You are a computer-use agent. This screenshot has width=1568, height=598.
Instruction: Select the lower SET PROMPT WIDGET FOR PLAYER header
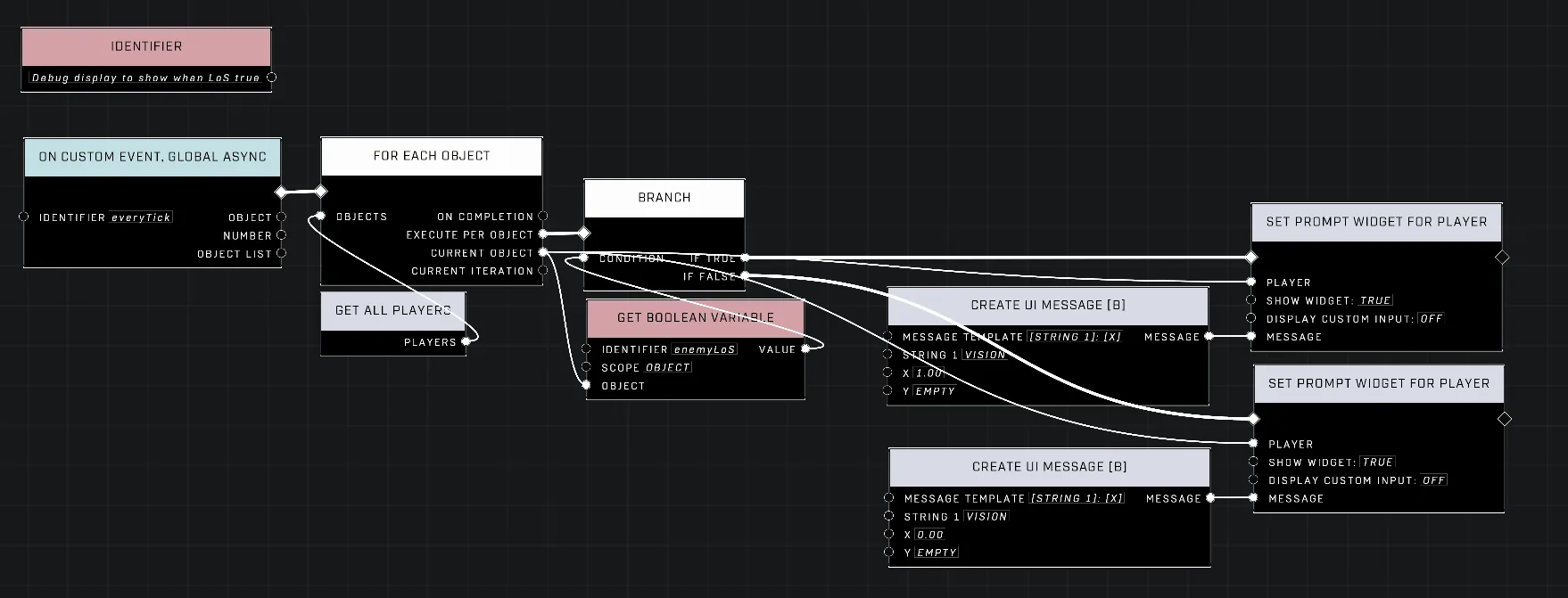click(x=1379, y=383)
